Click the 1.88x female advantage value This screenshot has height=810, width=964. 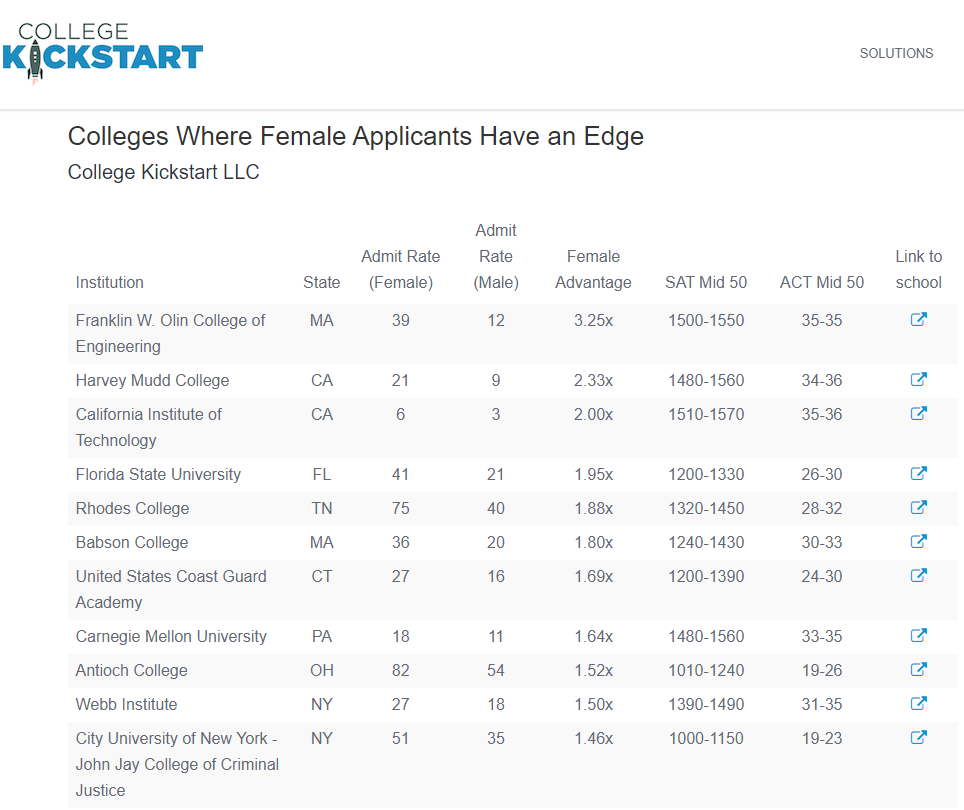tap(593, 508)
